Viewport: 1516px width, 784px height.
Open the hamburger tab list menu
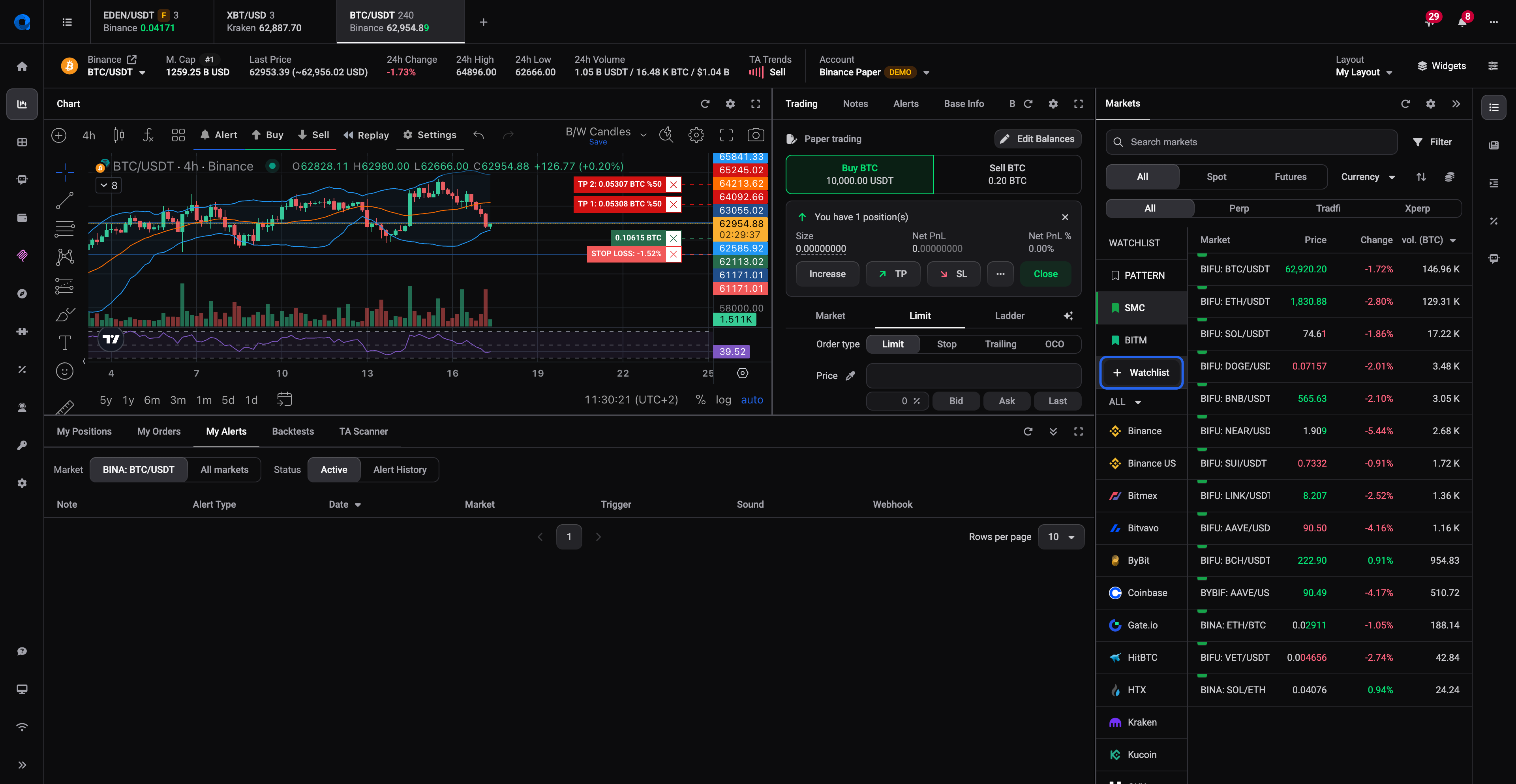(x=67, y=22)
